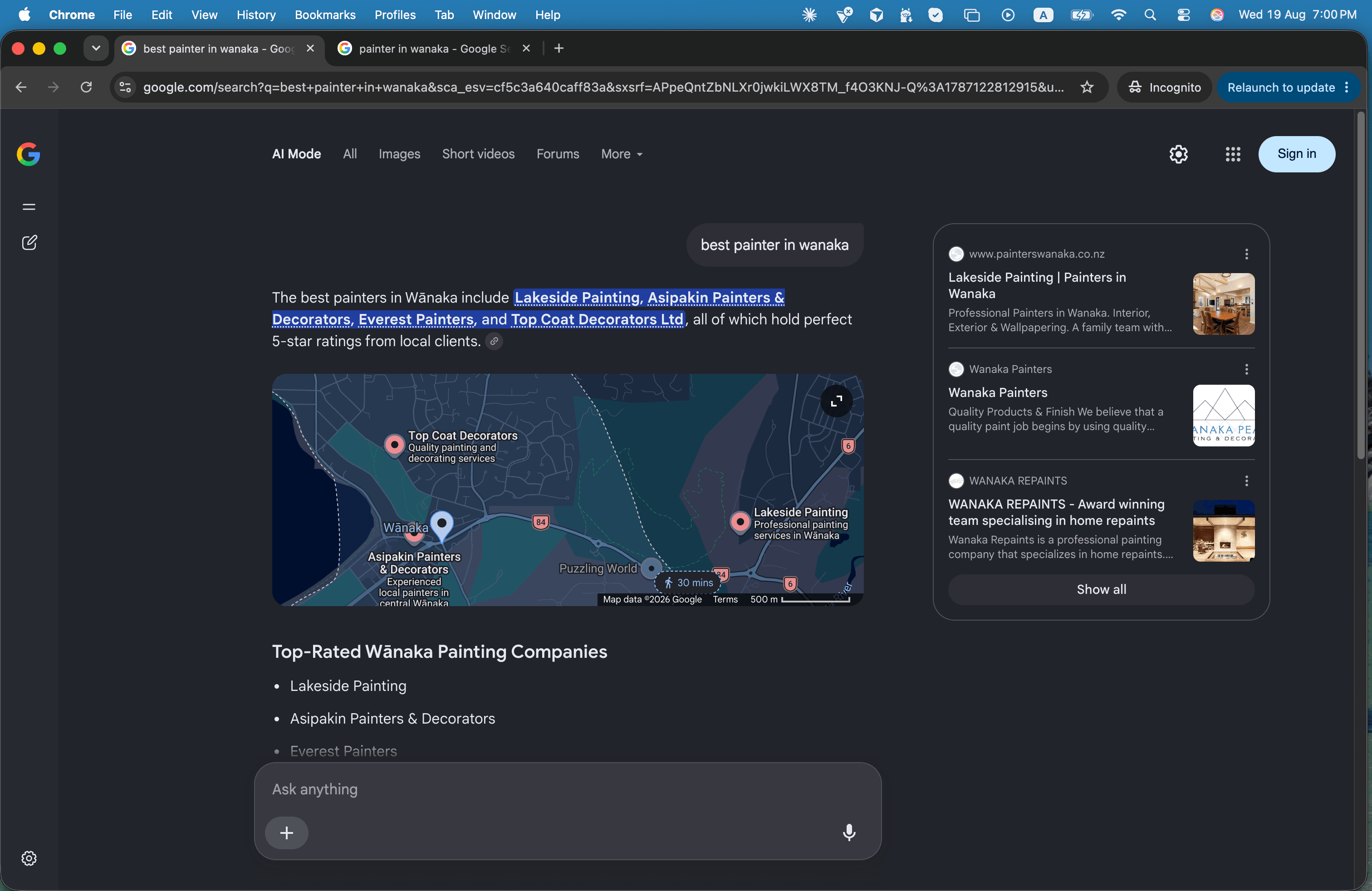Screen dimensions: 1372x891
Task: Click 'Asipakin Painters & Decorators' list item
Action: coord(392,719)
